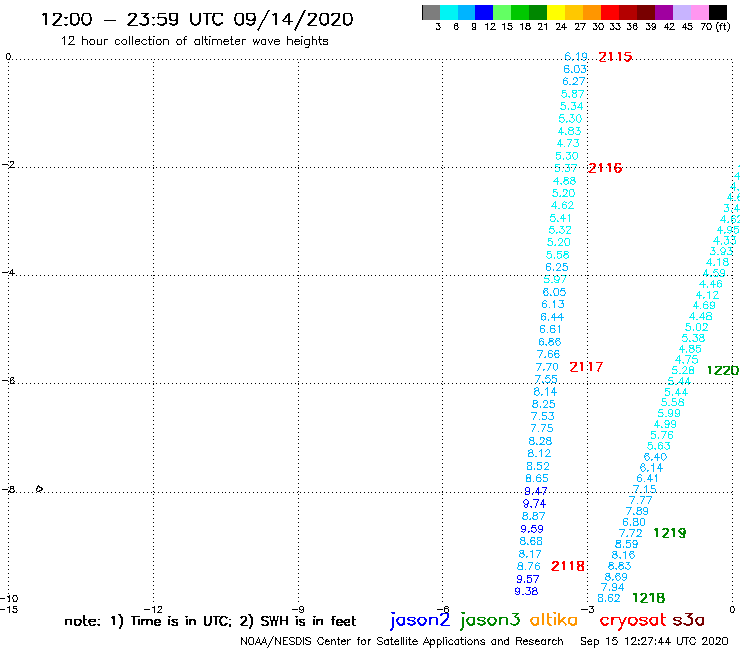Image resolution: width=740 pixels, height=650 pixels.
Task: Select the altika satellite label
Action: point(553,620)
